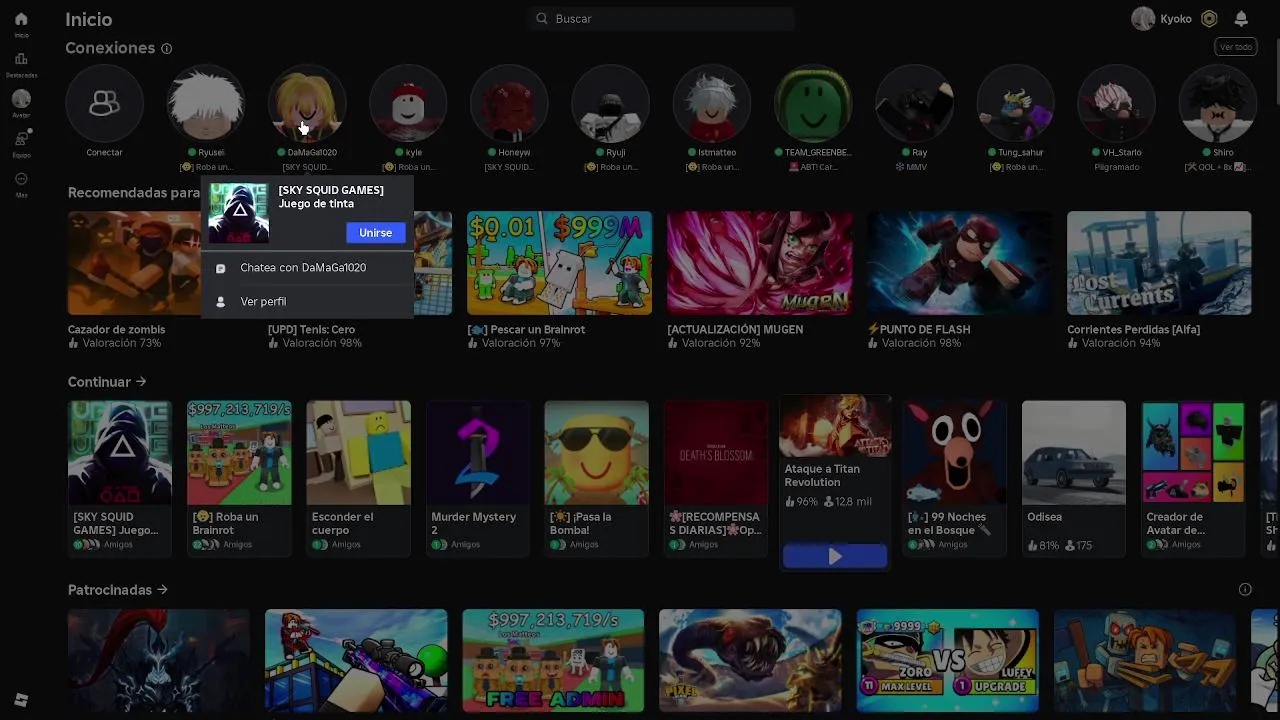Open TEAM_GREENBE friend avatar
The width and height of the screenshot is (1280, 720).
[x=813, y=103]
